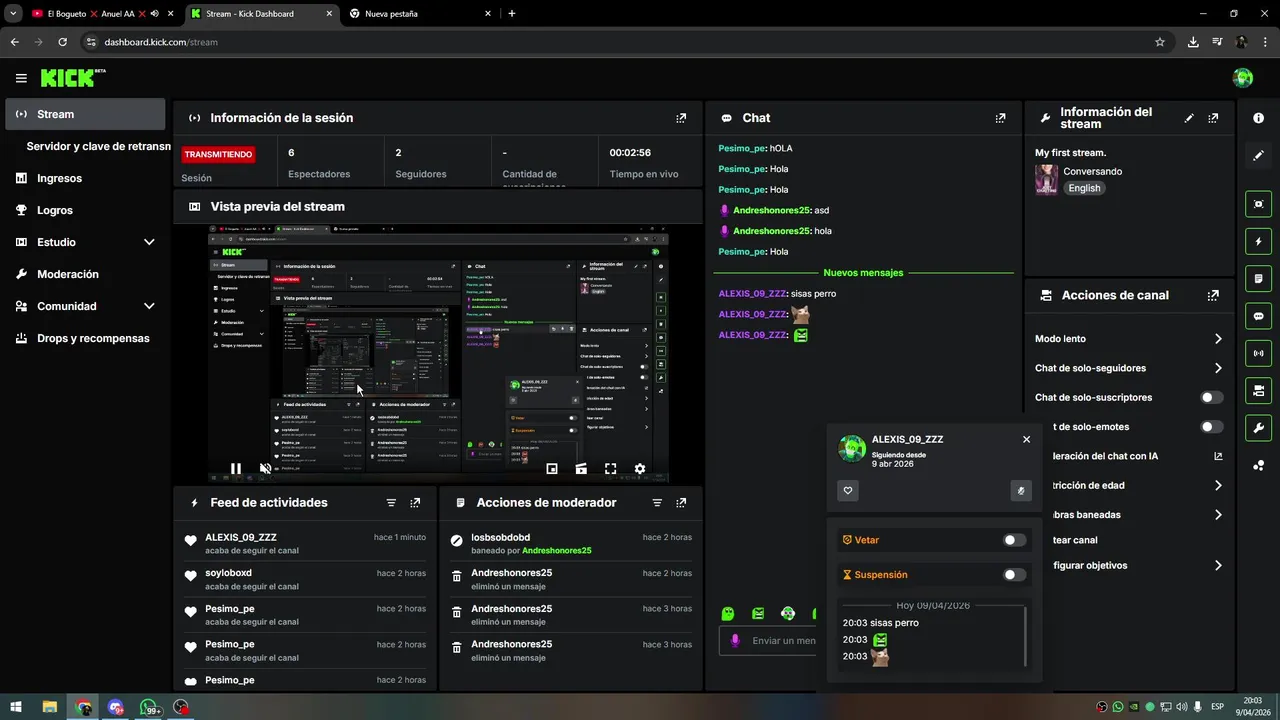Pop out the Acciones de moderador panel
This screenshot has height=720, width=1280.
[681, 503]
